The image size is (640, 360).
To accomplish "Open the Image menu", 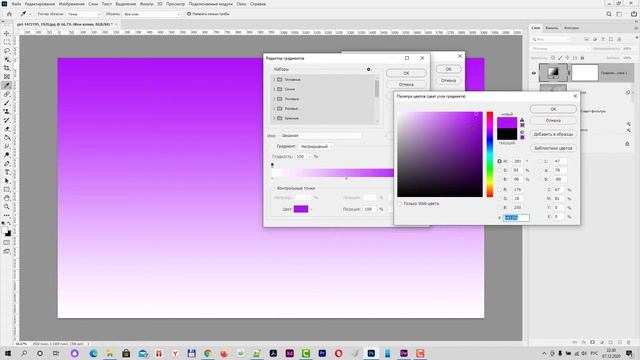I will [71, 4].
